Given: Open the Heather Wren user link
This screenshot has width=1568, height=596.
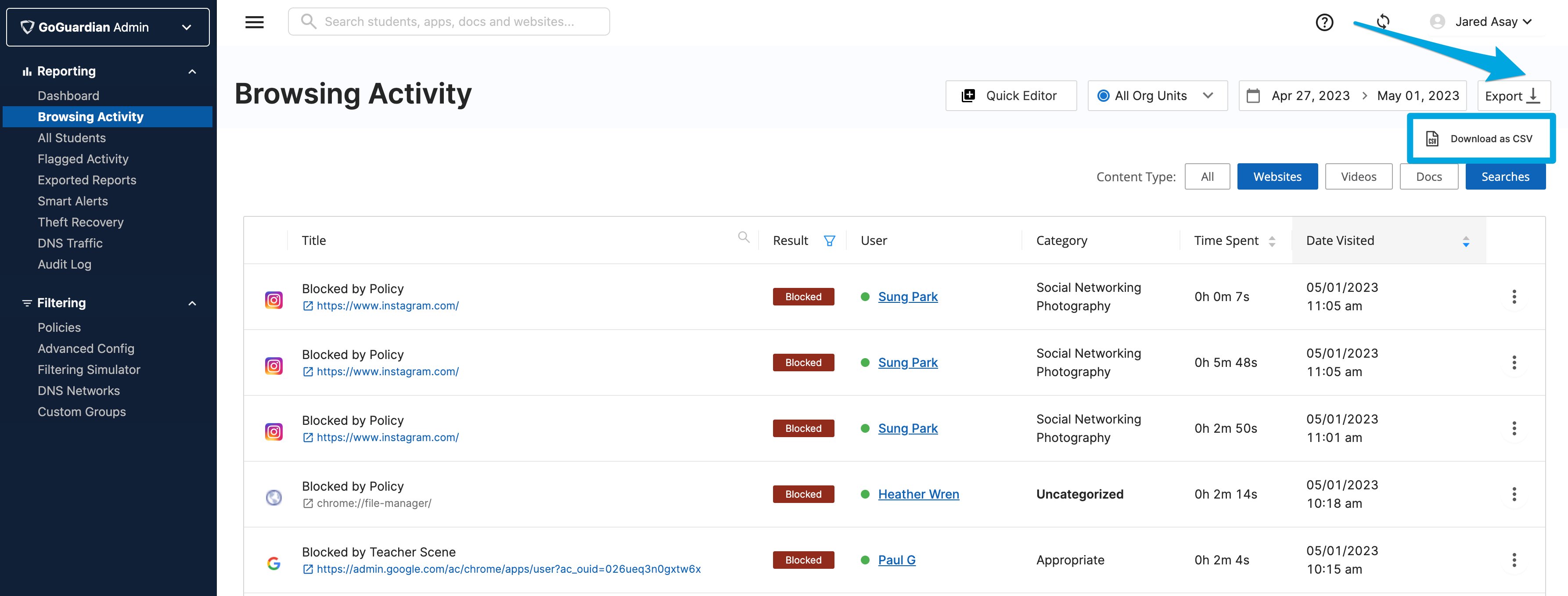Looking at the screenshot, I should click(x=918, y=494).
